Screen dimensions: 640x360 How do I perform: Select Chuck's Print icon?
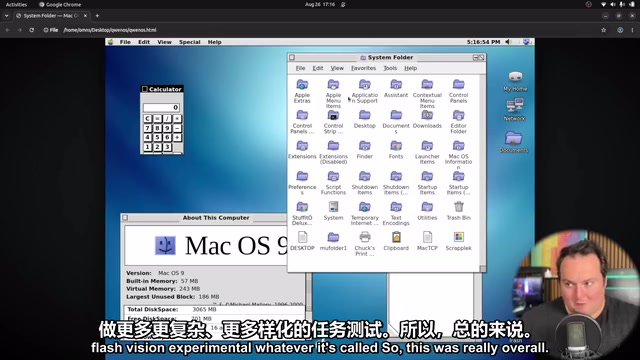tap(364, 238)
